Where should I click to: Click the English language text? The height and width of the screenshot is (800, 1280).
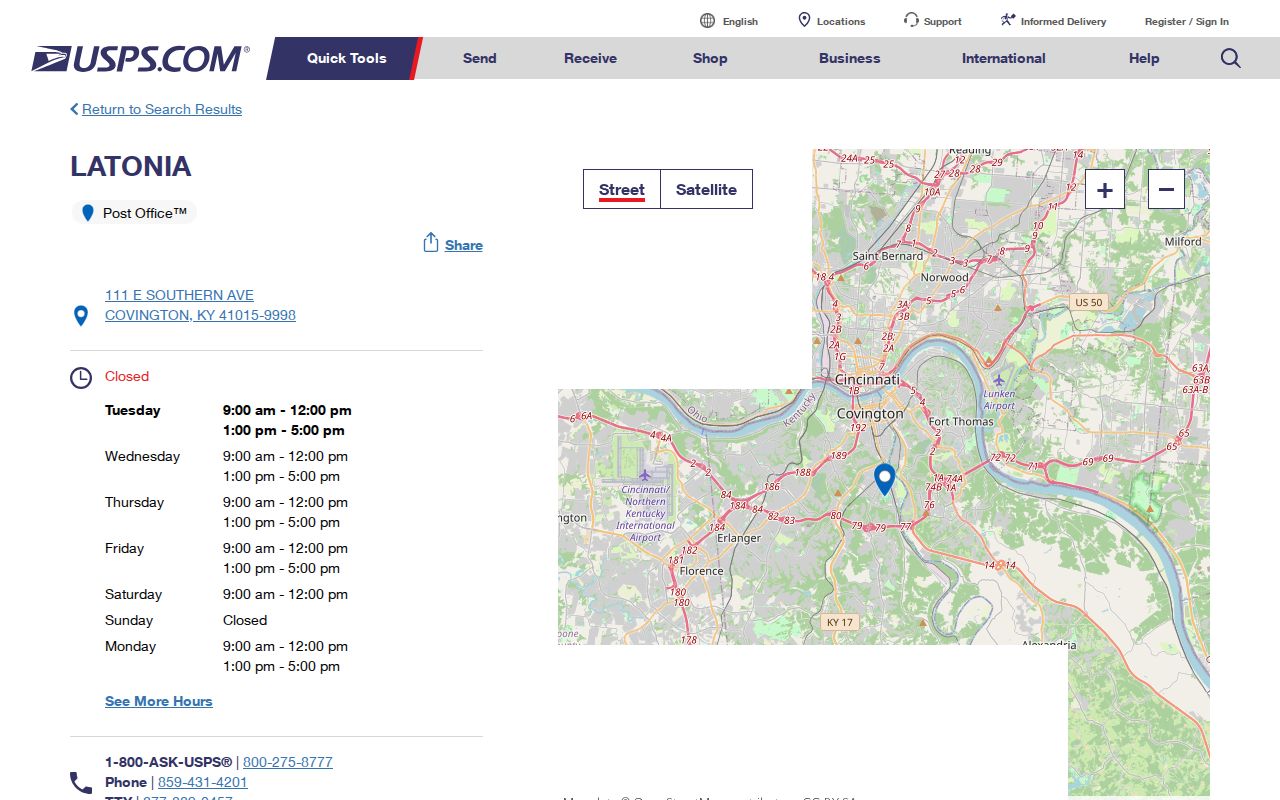pos(740,21)
